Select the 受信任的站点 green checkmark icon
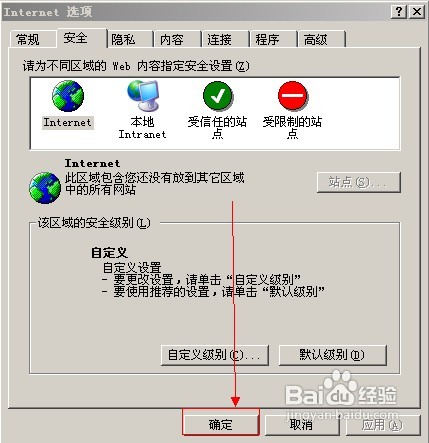The image size is (429, 443). [218, 96]
